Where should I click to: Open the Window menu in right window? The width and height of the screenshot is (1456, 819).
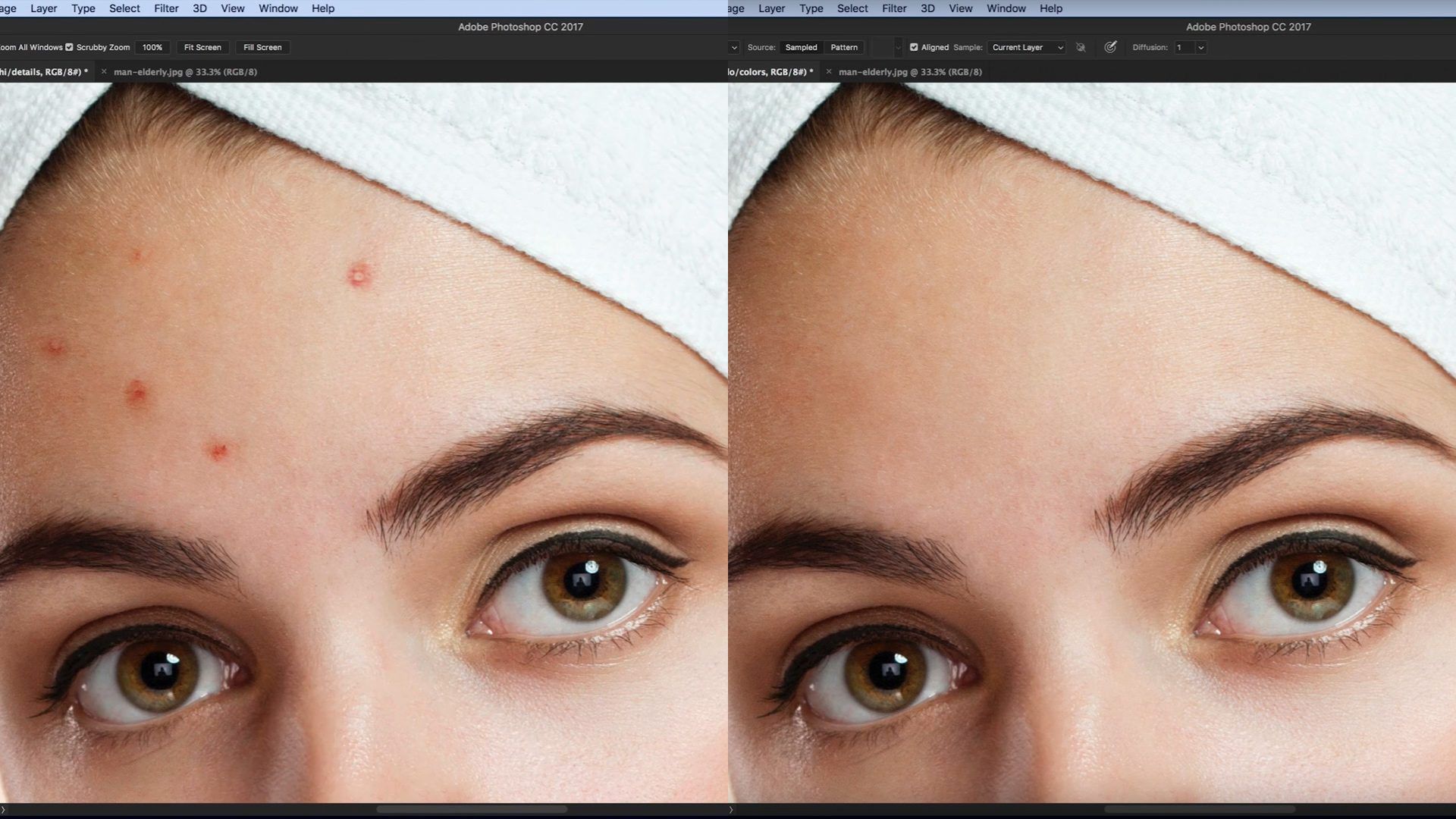click(x=1006, y=8)
